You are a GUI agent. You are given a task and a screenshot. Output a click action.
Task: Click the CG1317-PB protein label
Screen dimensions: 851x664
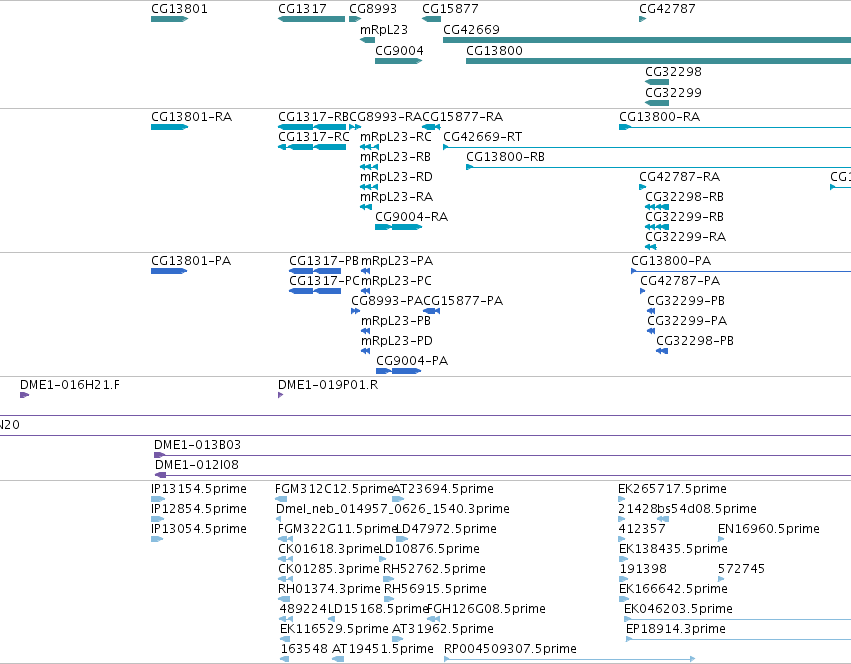pos(324,261)
